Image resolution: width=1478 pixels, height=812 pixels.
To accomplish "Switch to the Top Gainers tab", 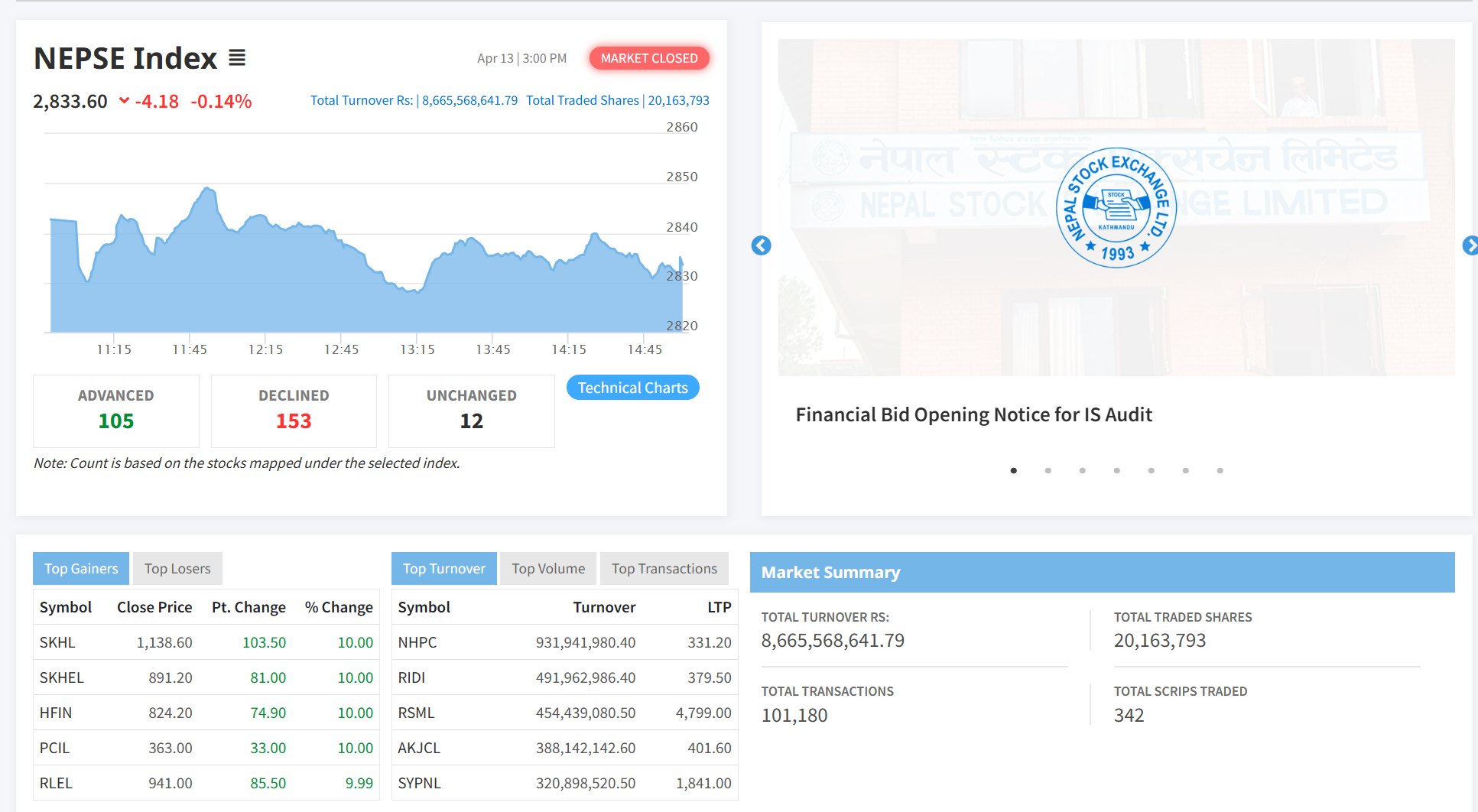I will click(81, 569).
